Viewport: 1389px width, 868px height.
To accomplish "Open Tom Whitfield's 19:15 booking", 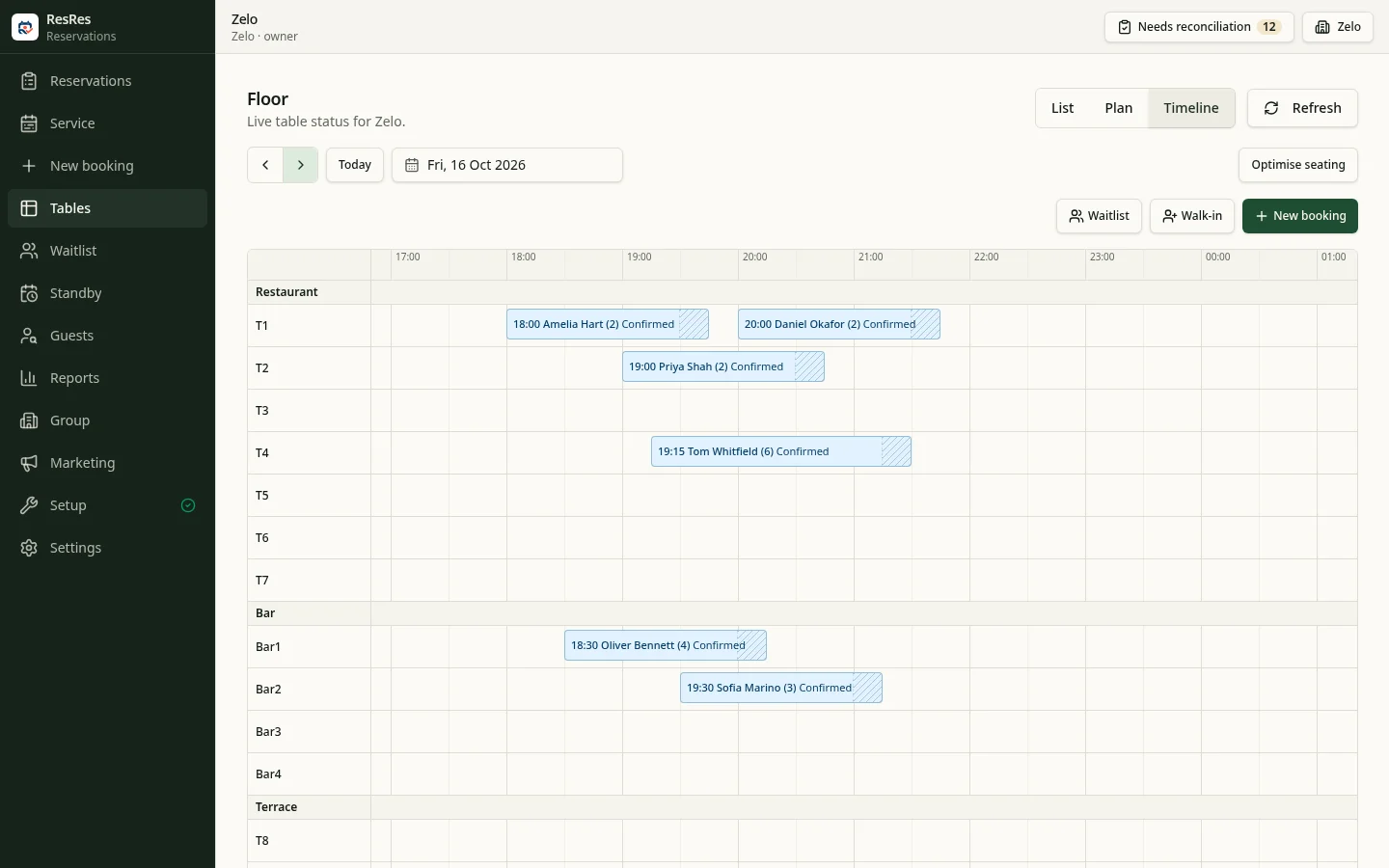I will click(781, 451).
